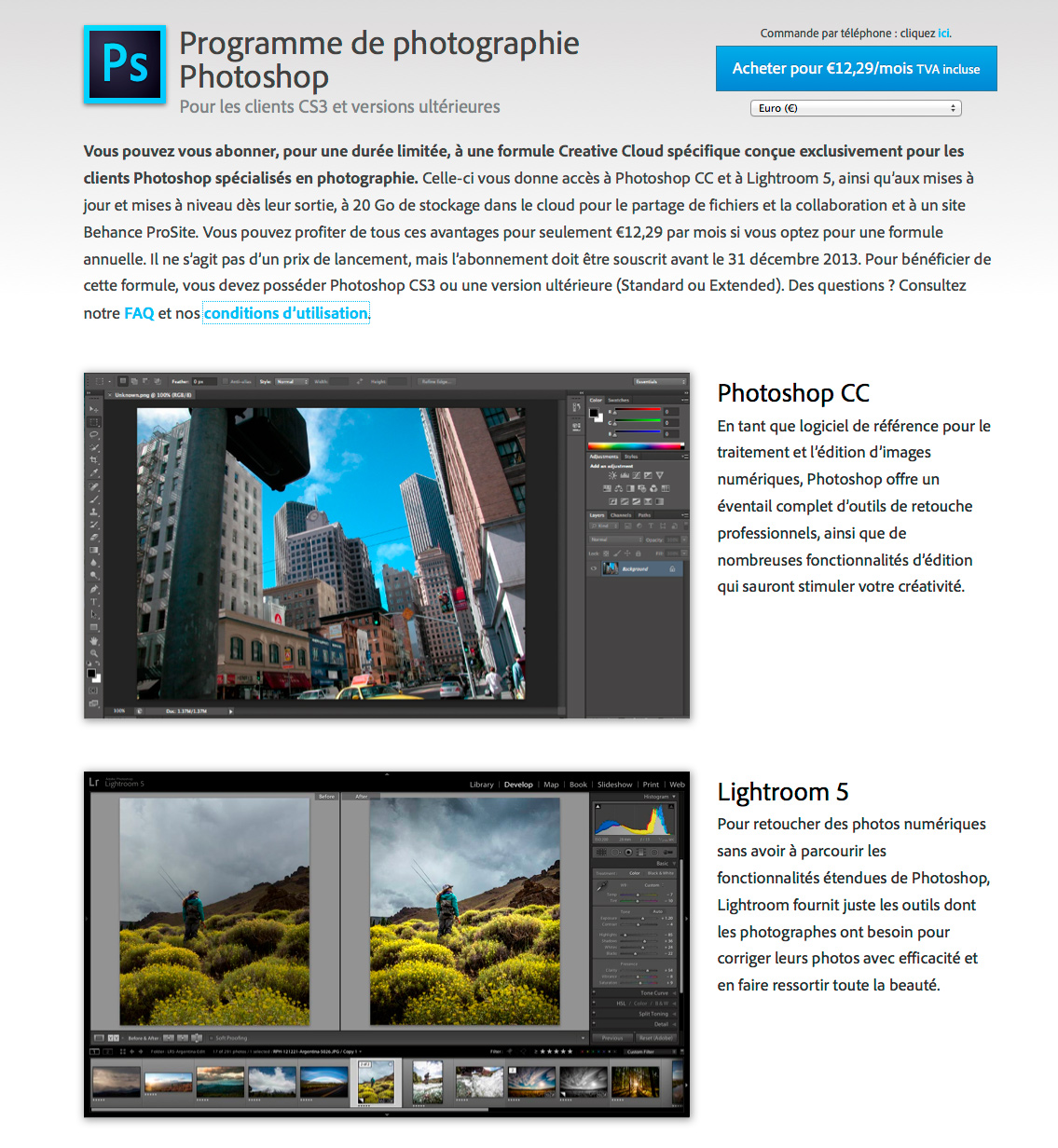Add a Brightness/Contrast adjustment in Photoshop

612,475
